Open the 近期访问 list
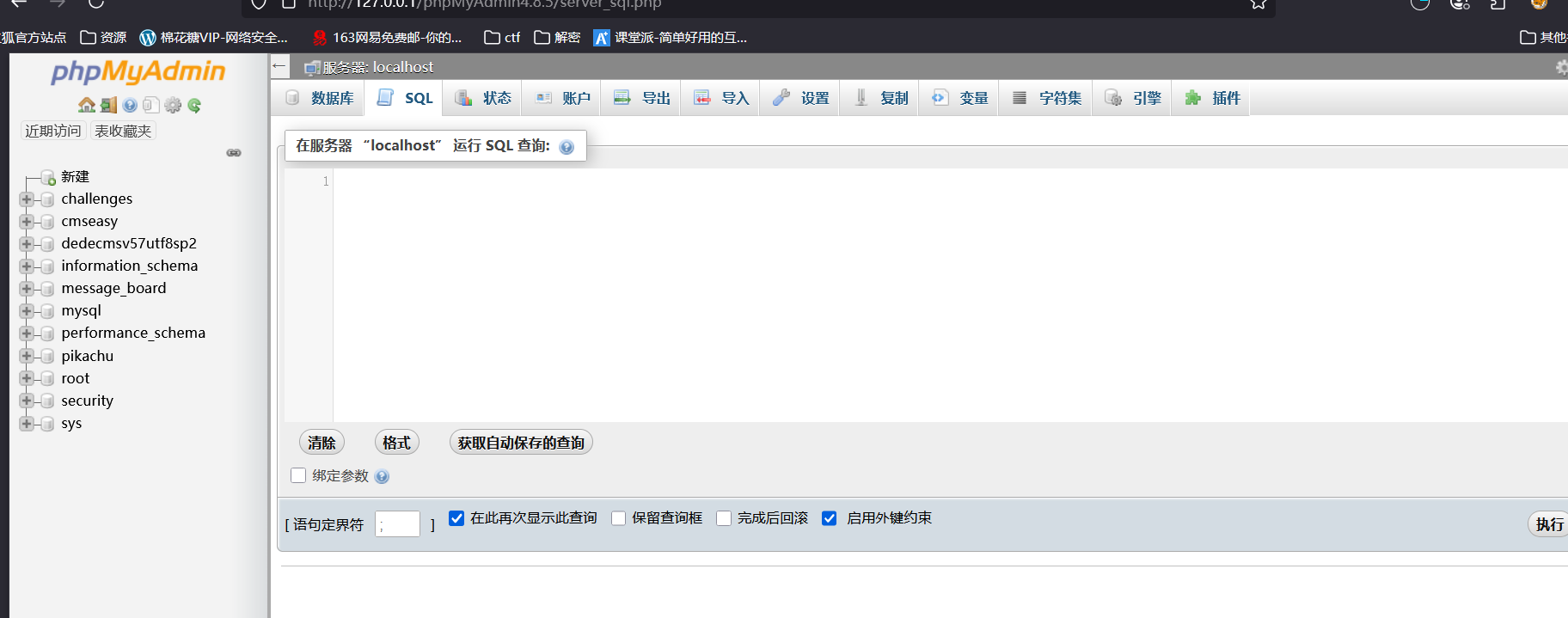The height and width of the screenshot is (618, 1568). (52, 131)
